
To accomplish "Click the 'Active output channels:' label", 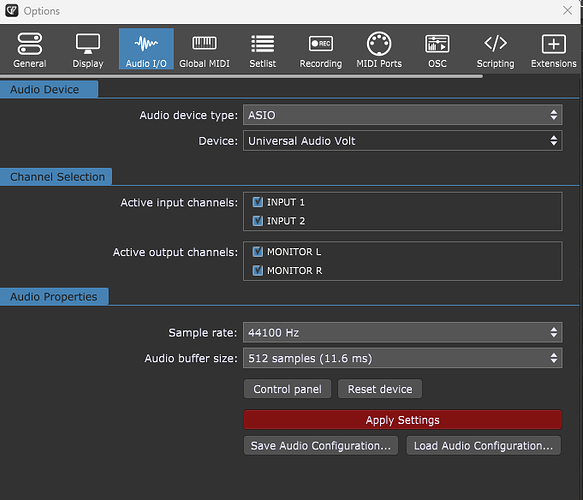I will point(175,252).
